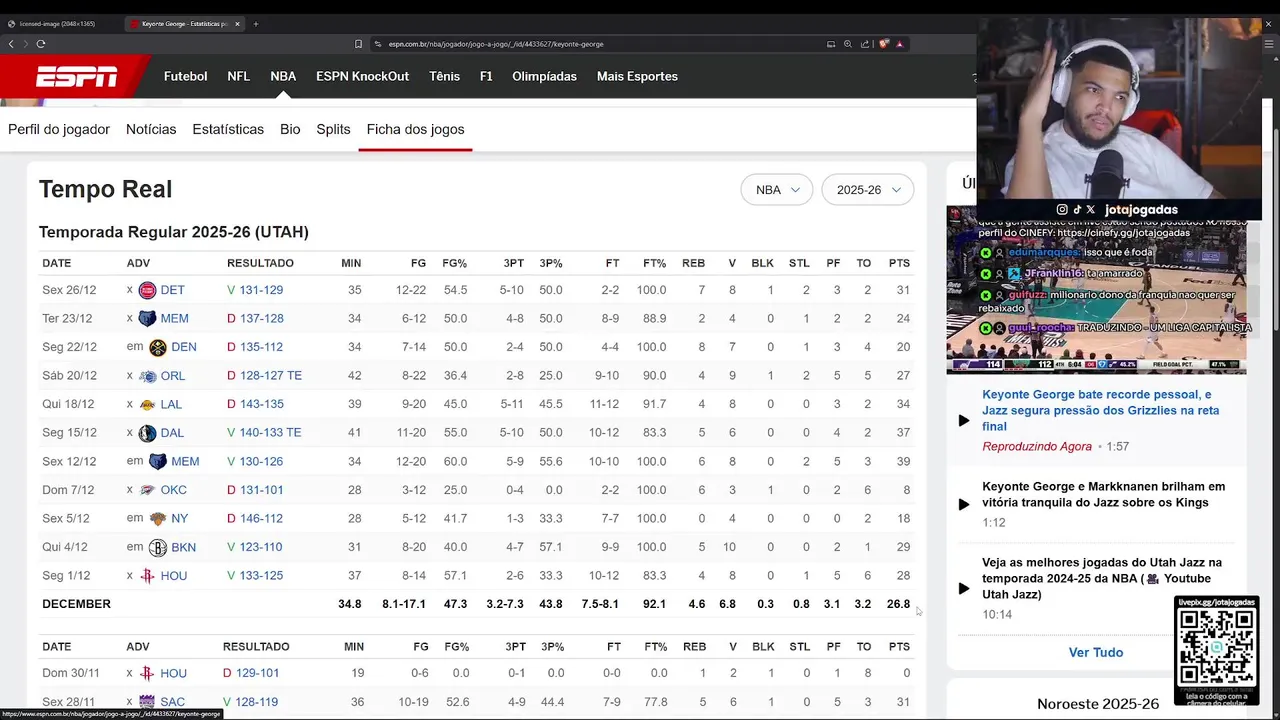Open game result 146-112
1280x720 pixels.
260,518
